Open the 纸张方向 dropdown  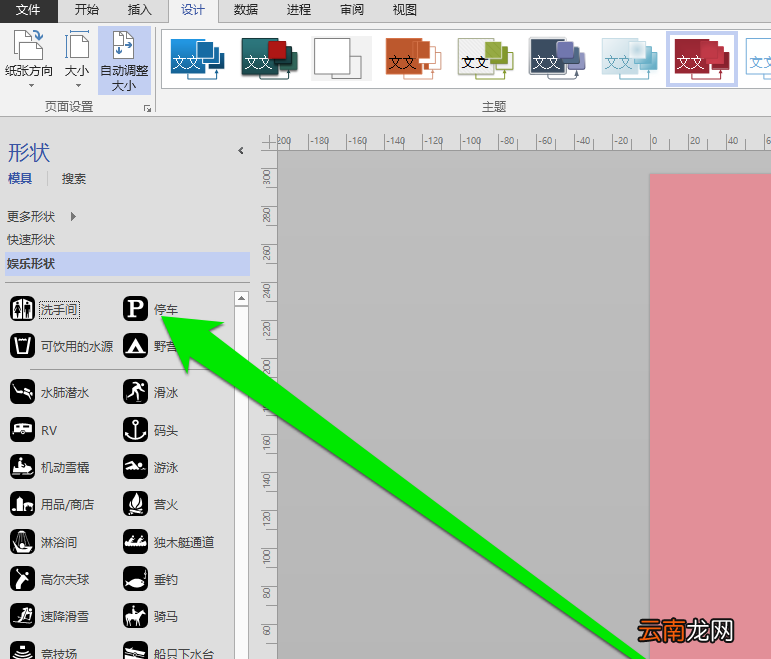29,59
